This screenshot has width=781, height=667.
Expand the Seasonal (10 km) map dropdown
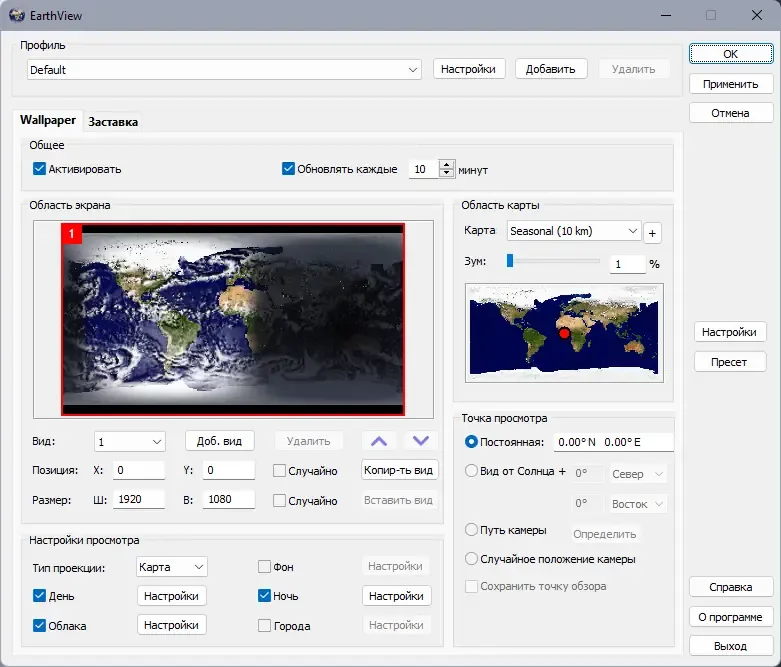point(574,231)
